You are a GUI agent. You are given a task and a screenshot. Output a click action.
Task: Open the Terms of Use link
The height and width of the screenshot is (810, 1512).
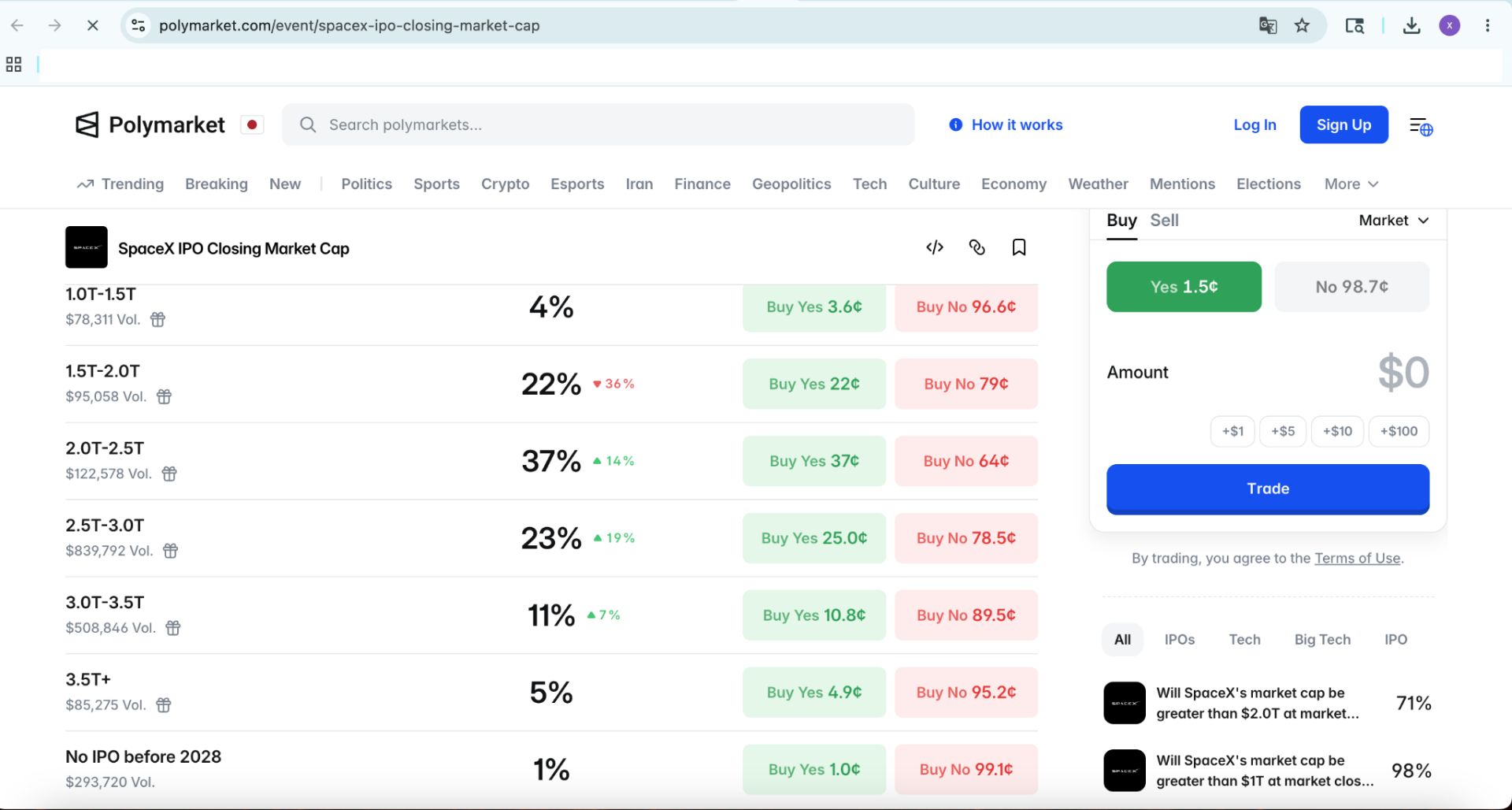pos(1357,558)
